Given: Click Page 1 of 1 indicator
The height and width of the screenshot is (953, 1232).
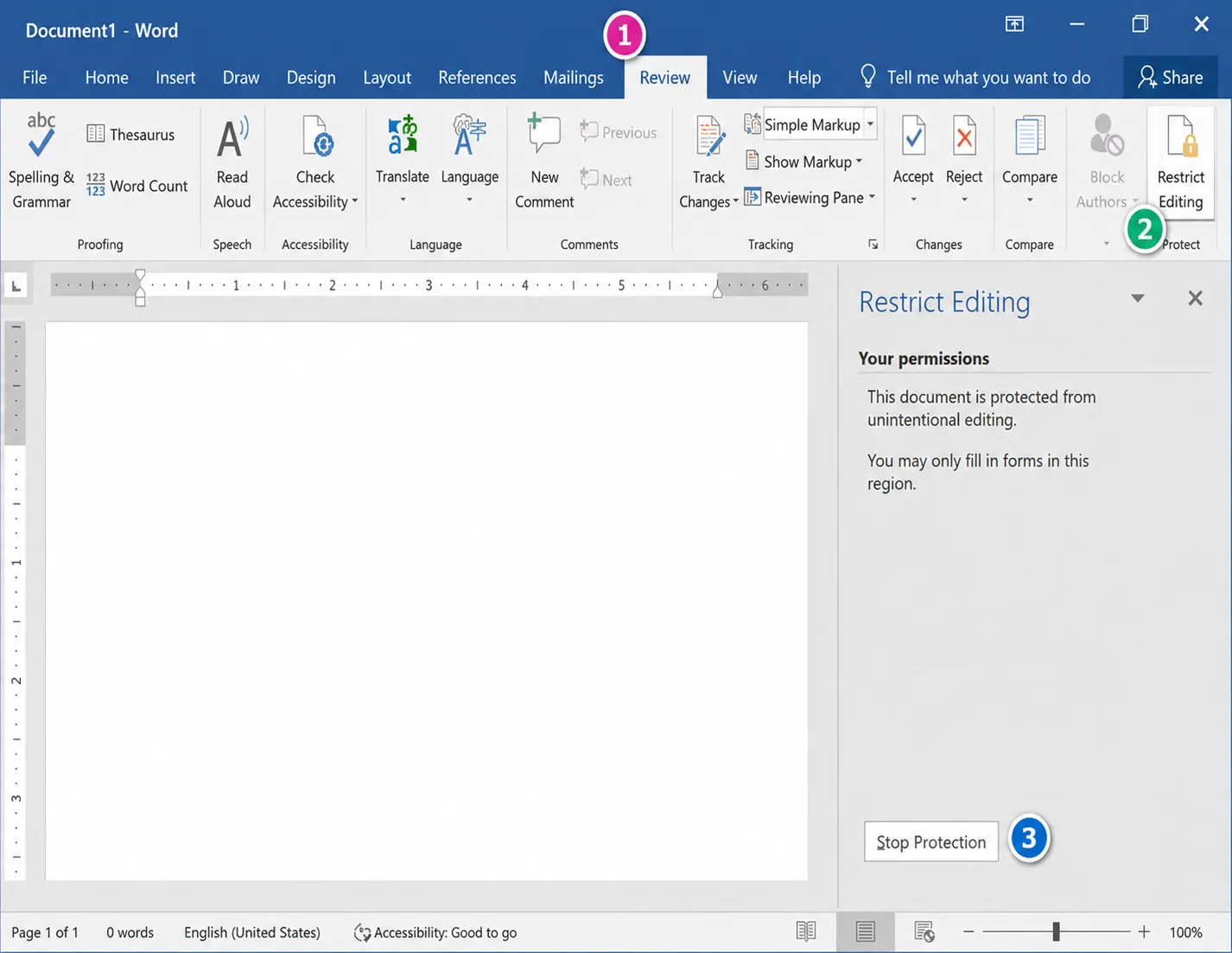Looking at the screenshot, I should point(45,932).
